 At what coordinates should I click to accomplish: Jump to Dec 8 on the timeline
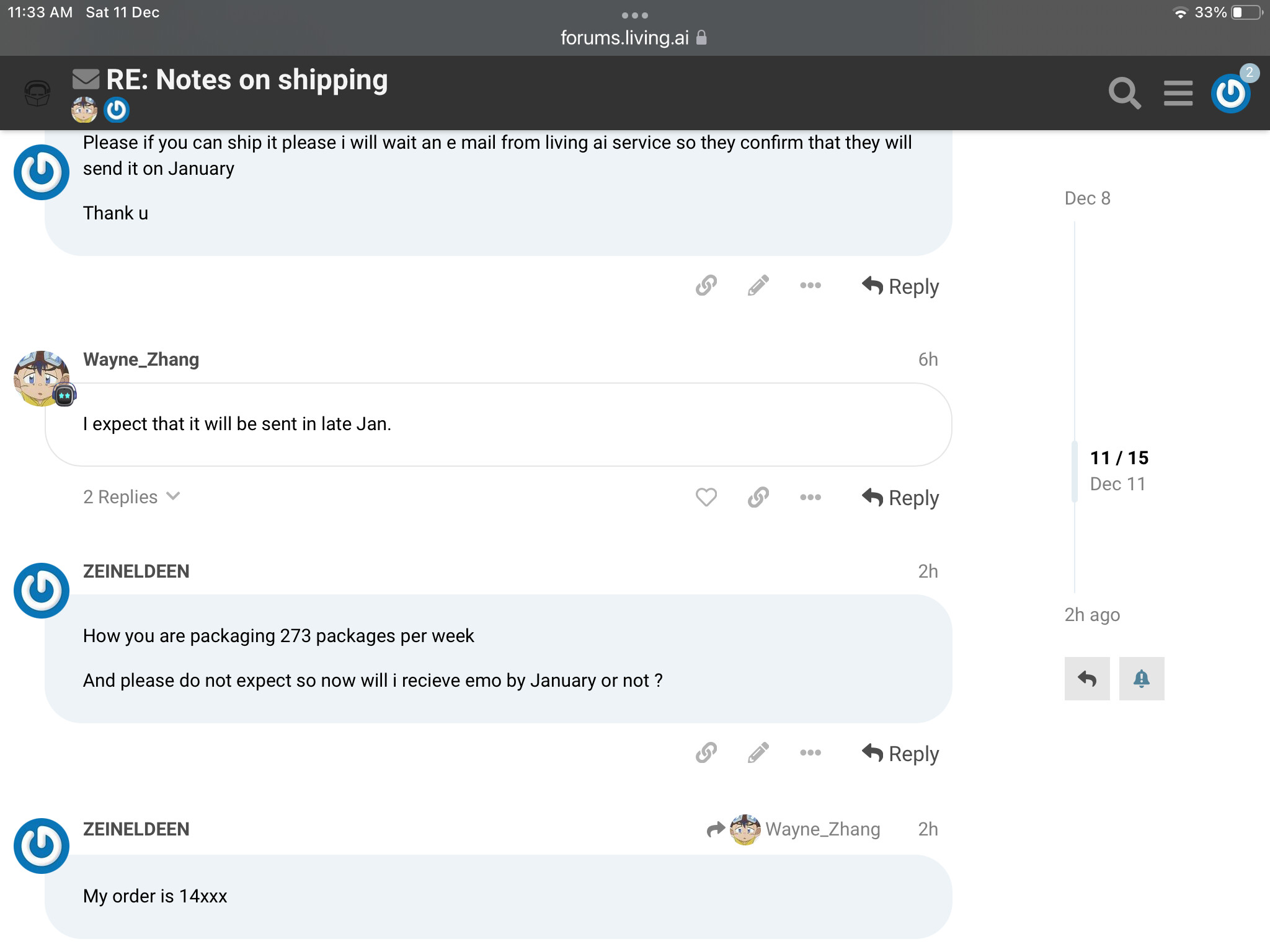1088,198
